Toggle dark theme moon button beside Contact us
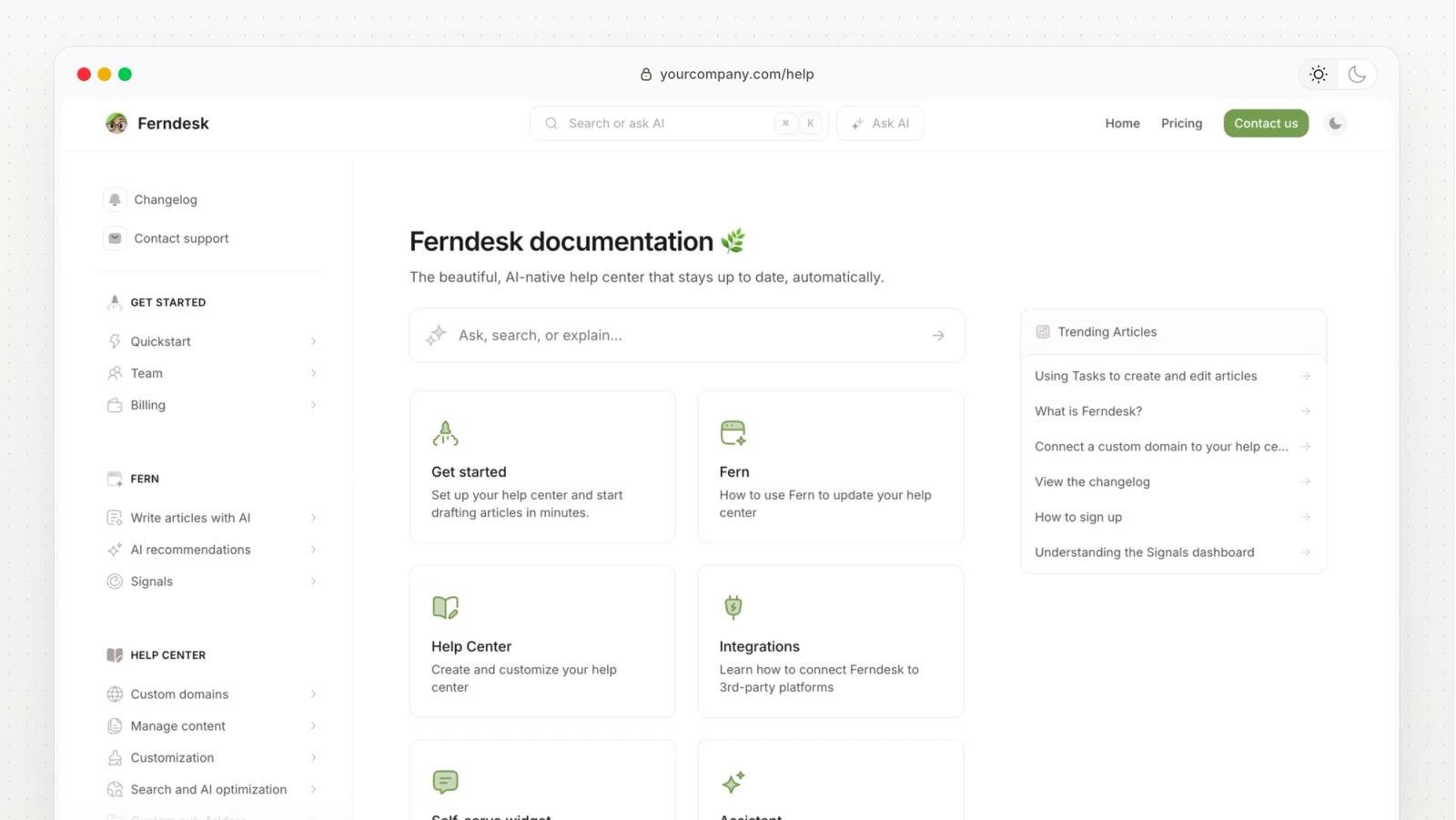The image size is (1456, 820). tap(1335, 124)
